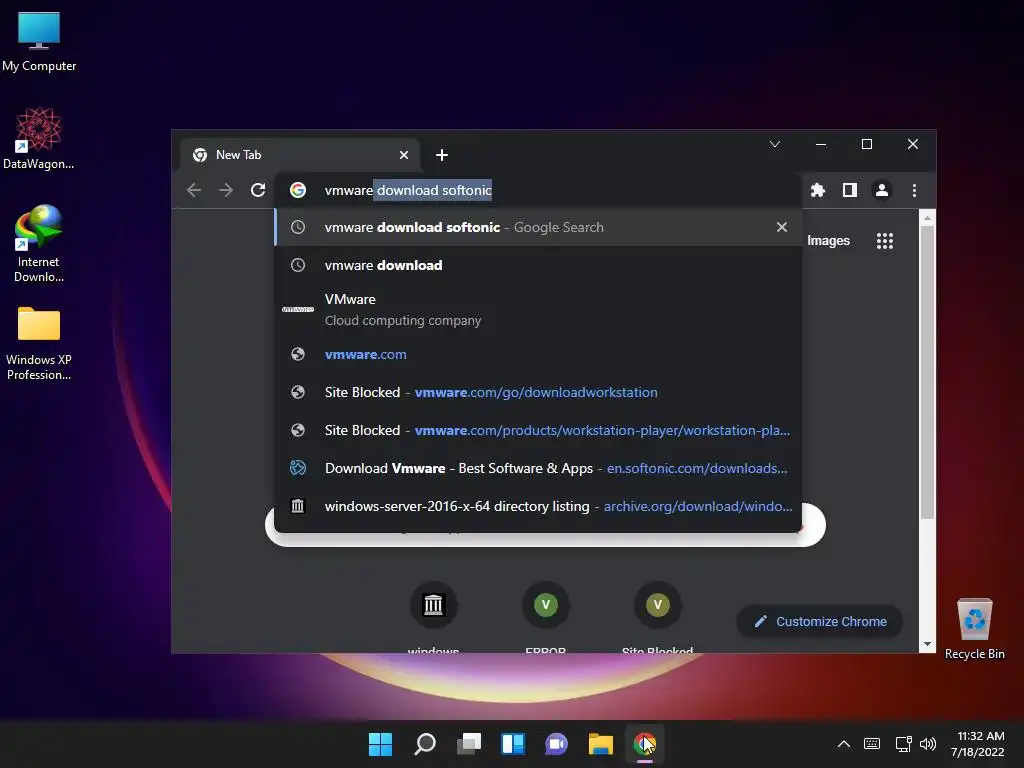Go back using Chrome's back arrow

pyautogui.click(x=194, y=190)
